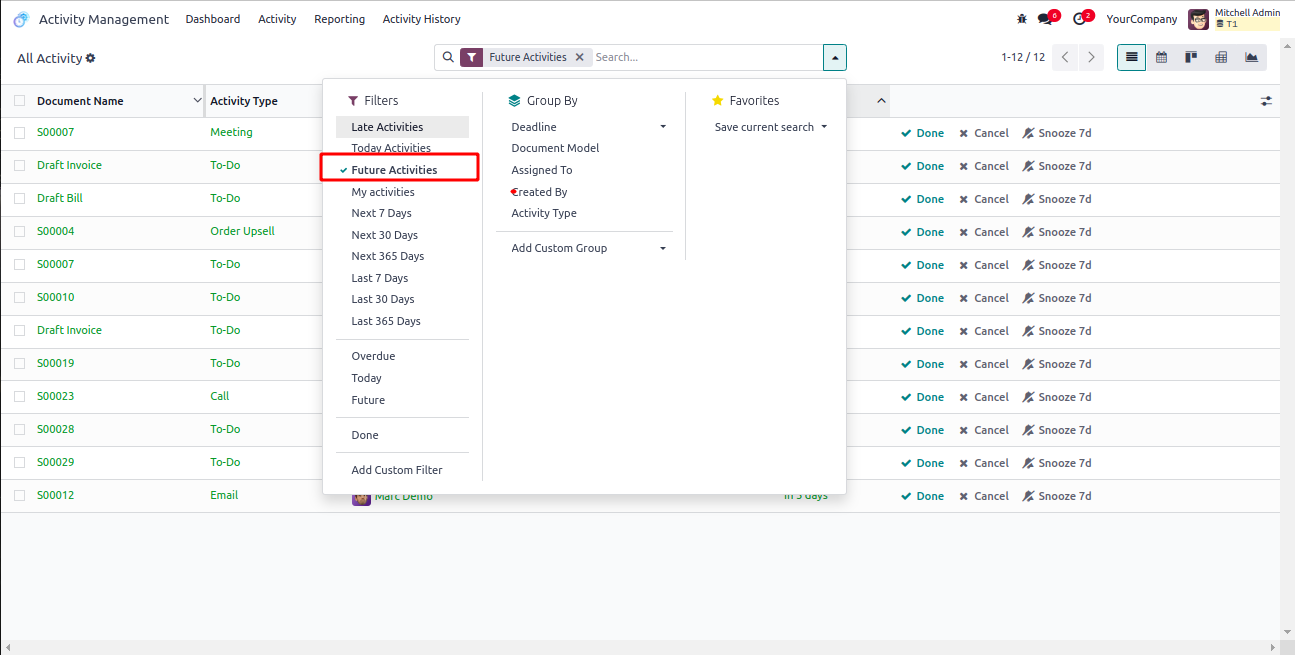This screenshot has height=655, width=1295.
Task: Open the Reporting menu
Action: click(339, 19)
